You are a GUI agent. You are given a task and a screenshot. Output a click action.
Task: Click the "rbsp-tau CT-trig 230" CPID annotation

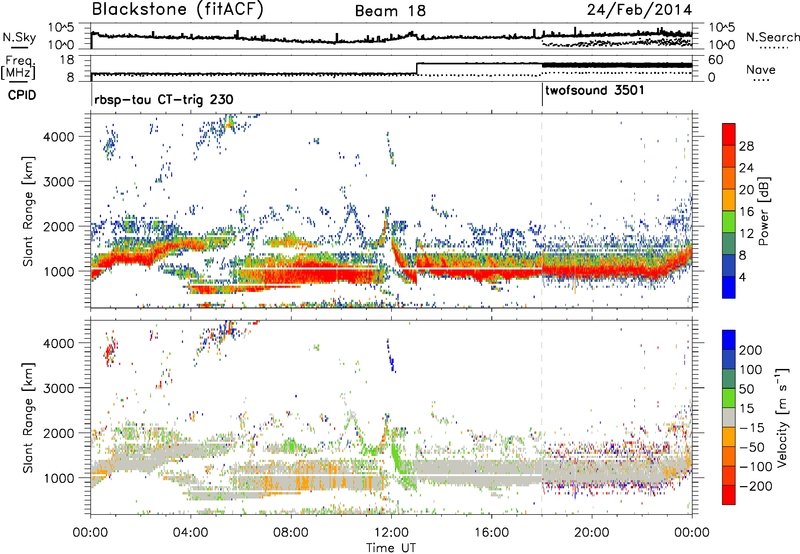tap(164, 99)
